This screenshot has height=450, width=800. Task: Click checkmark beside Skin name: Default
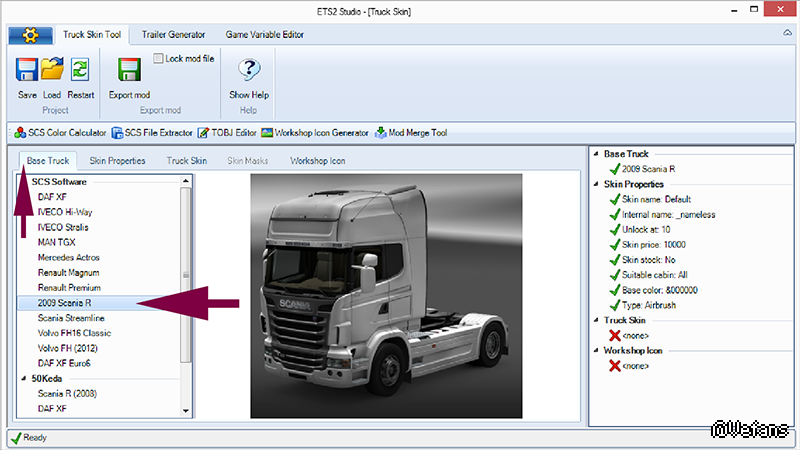click(x=615, y=199)
